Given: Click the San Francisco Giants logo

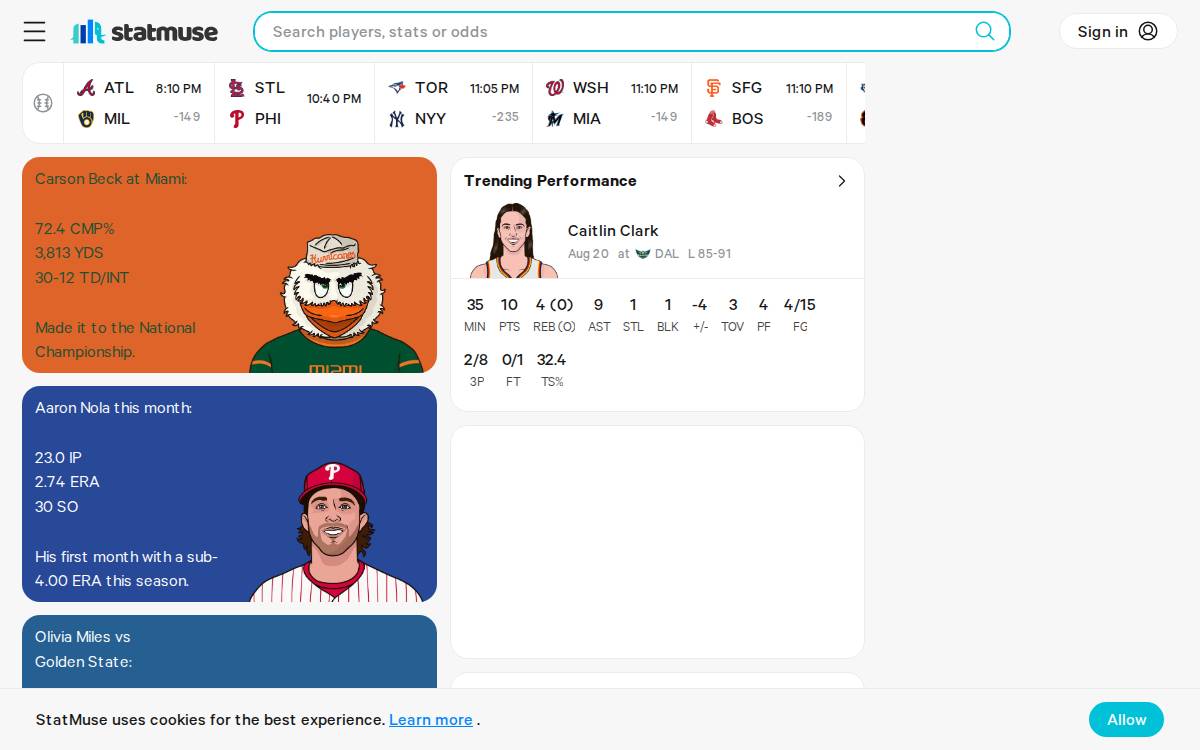Looking at the screenshot, I should point(714,88).
